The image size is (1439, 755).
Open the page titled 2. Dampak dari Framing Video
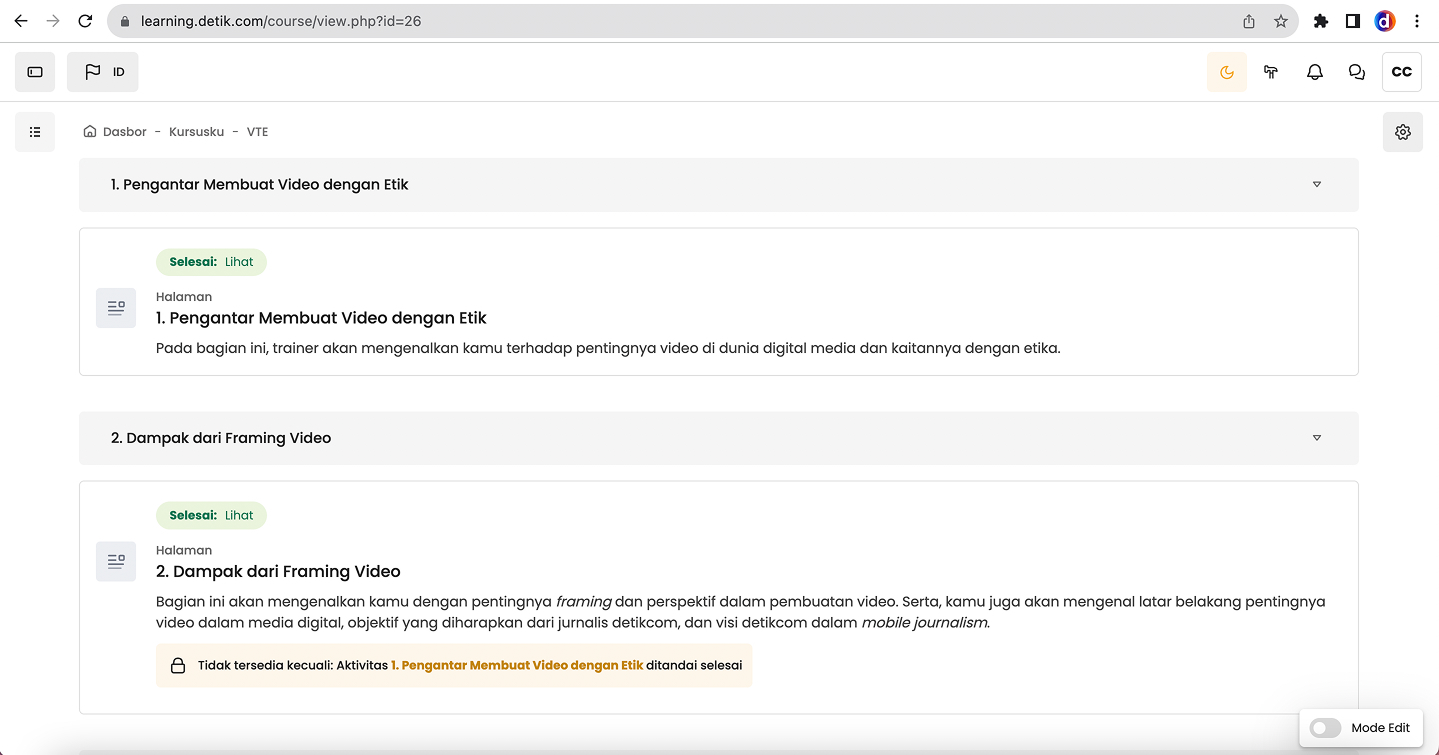pyautogui.click(x=278, y=572)
